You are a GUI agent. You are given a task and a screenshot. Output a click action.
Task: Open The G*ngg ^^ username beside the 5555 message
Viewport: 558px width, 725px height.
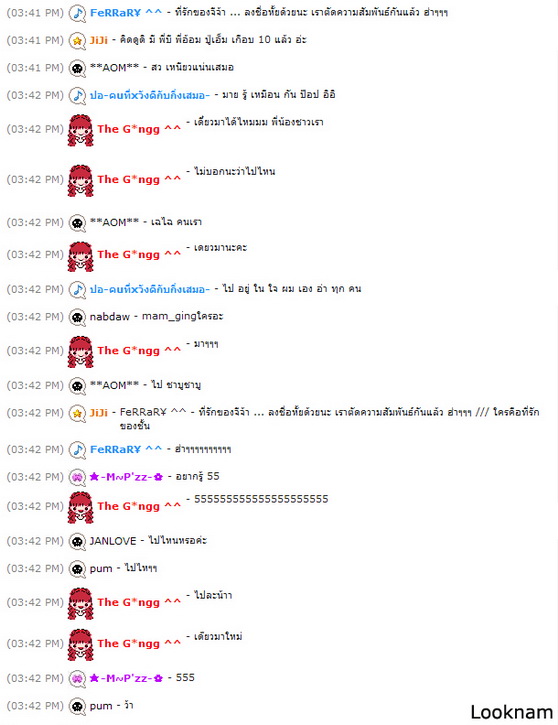tap(139, 506)
